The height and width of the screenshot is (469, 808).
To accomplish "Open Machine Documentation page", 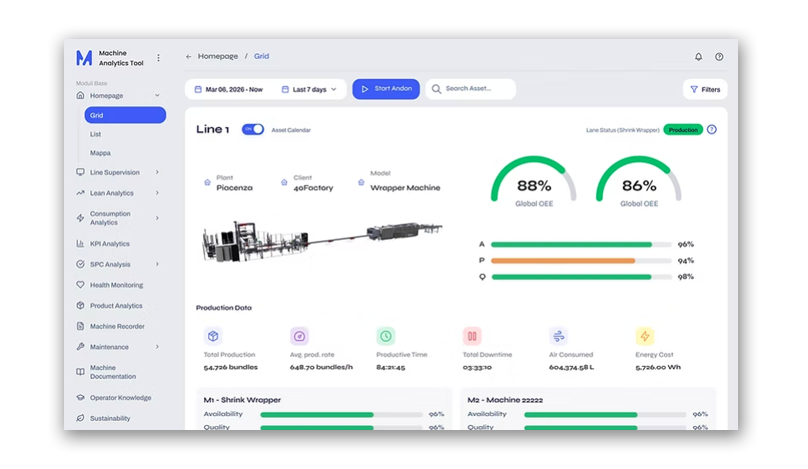I will point(113,372).
